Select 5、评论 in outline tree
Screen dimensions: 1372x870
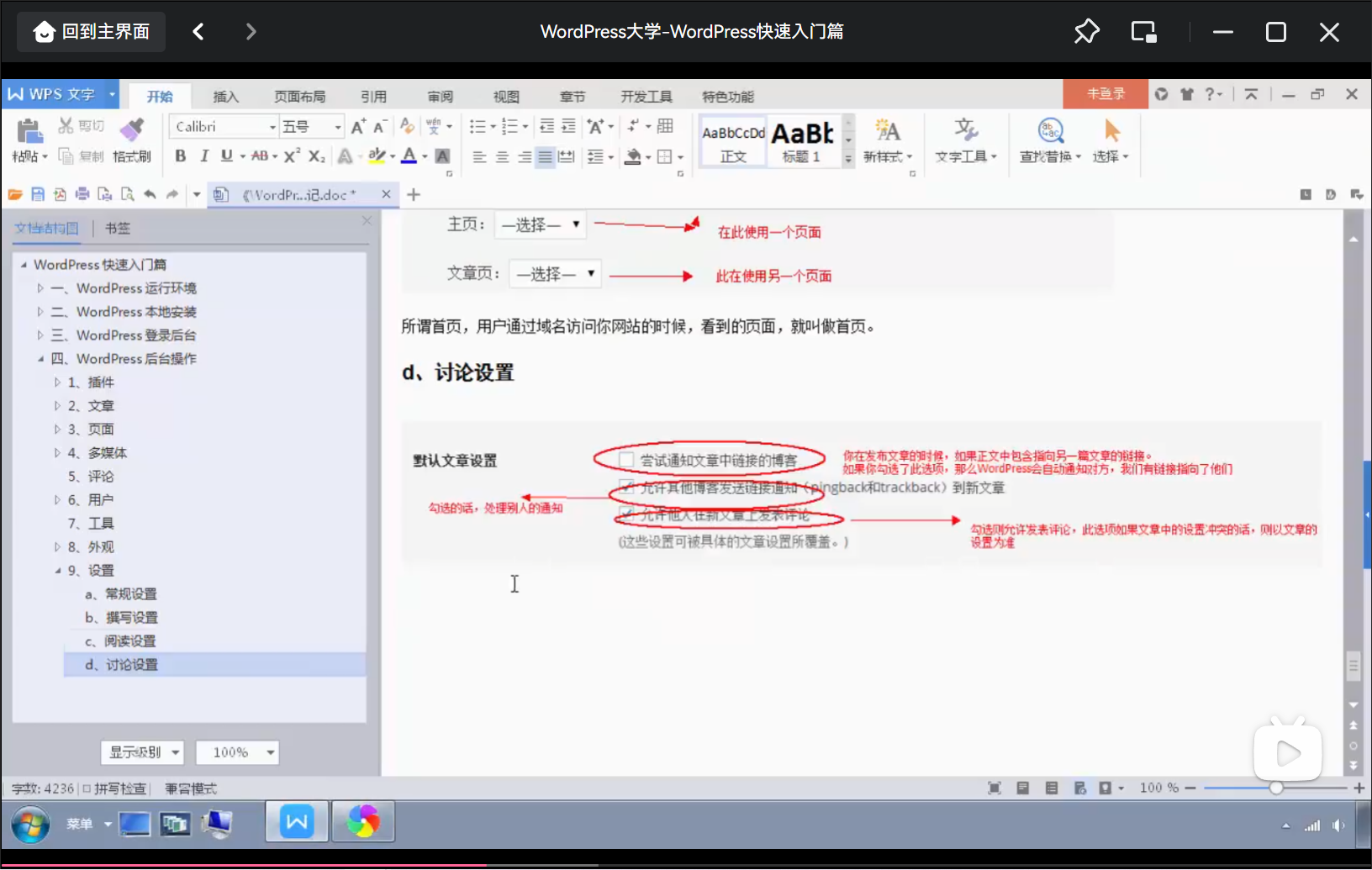tap(91, 477)
